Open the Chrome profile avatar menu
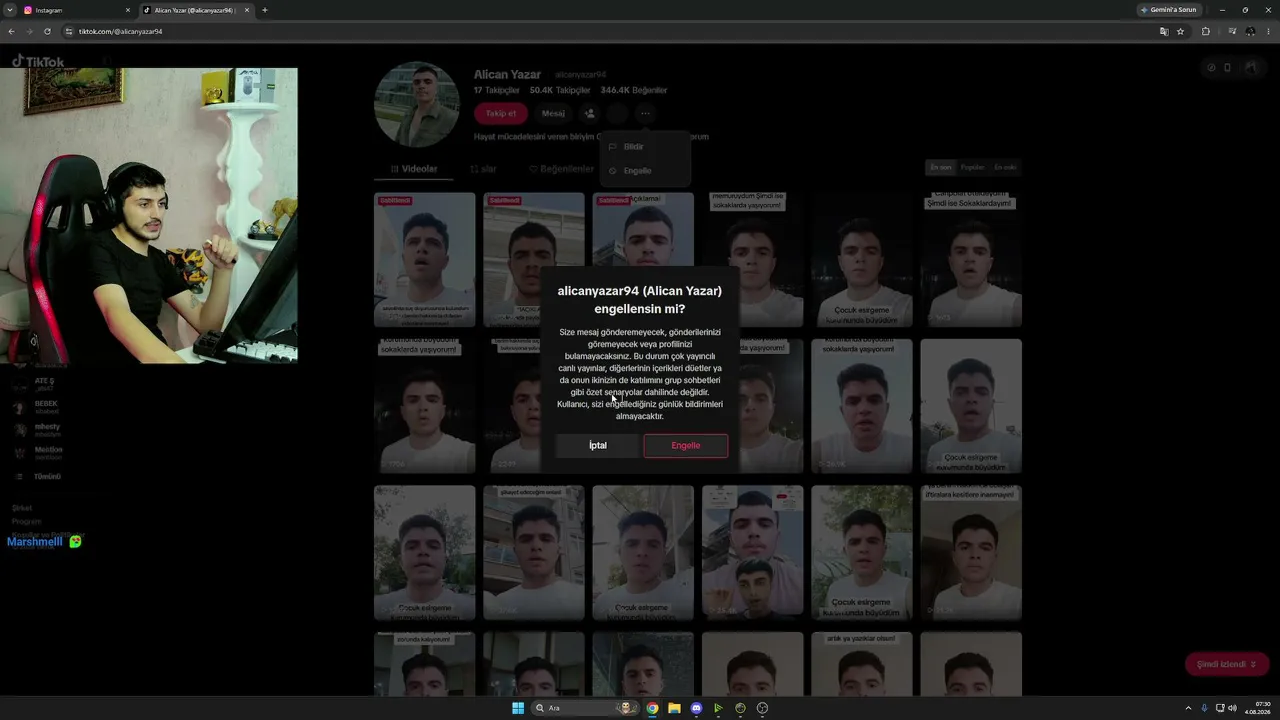This screenshot has width=1280, height=720. click(x=1251, y=31)
